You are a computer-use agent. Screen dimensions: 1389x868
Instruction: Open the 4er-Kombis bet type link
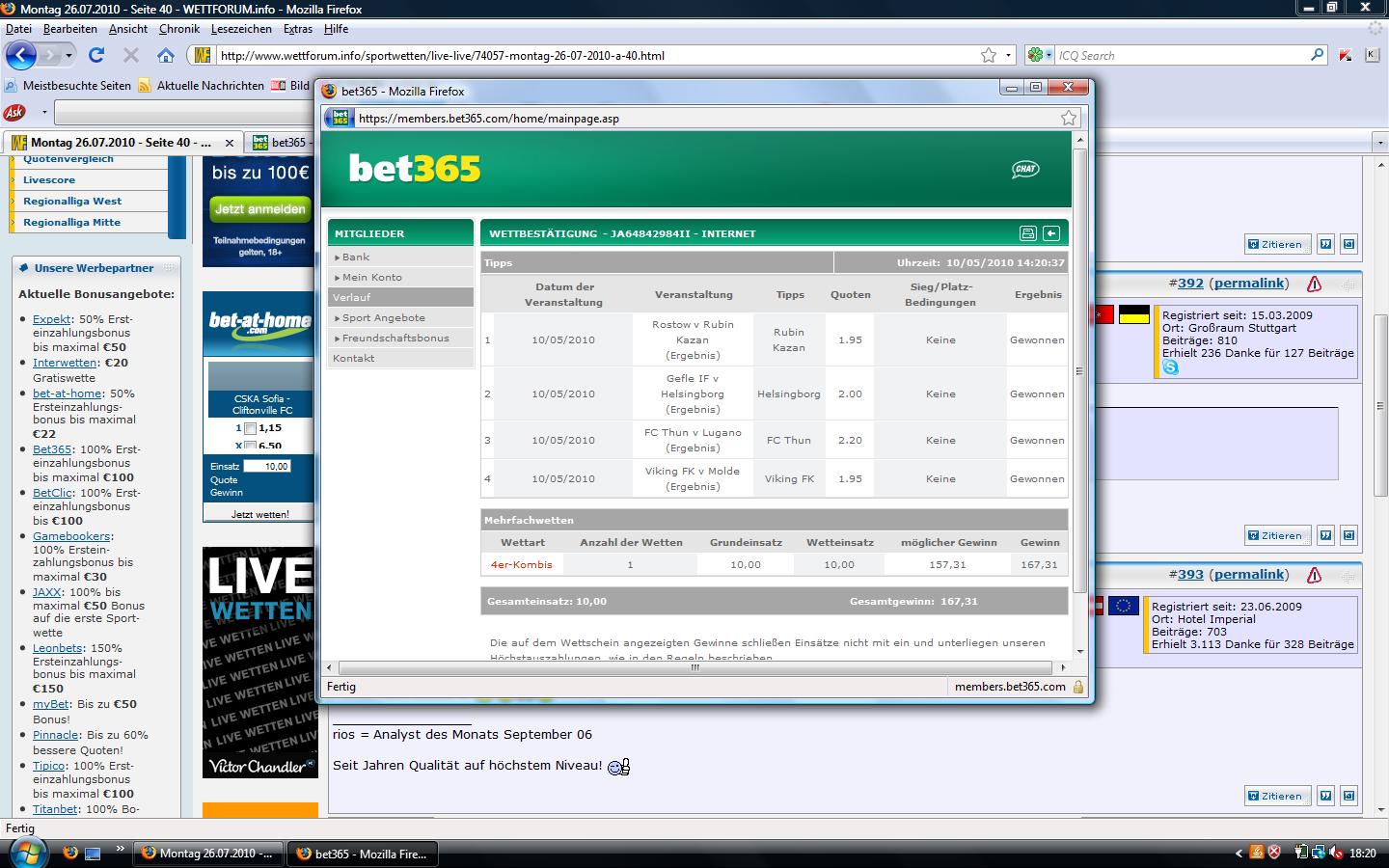pos(521,564)
